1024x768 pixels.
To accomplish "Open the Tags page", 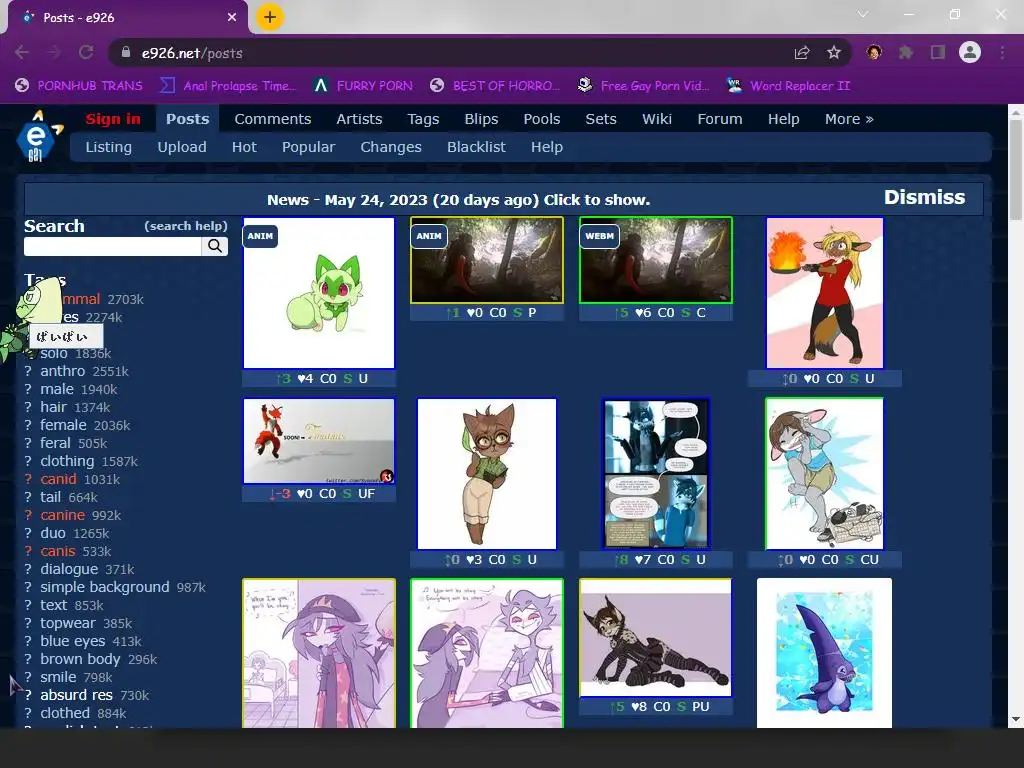I will pos(423,119).
